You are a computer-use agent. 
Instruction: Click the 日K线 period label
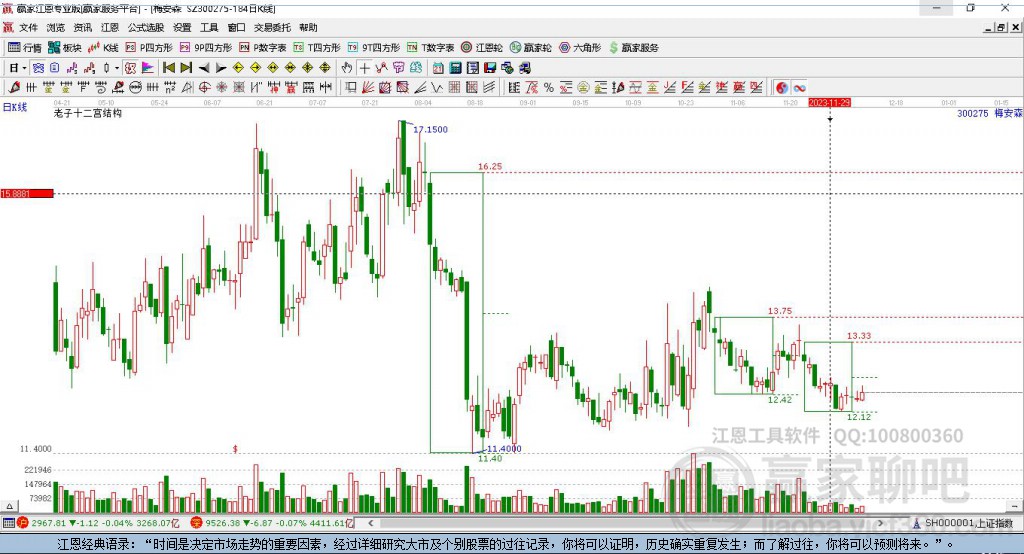(x=15, y=107)
